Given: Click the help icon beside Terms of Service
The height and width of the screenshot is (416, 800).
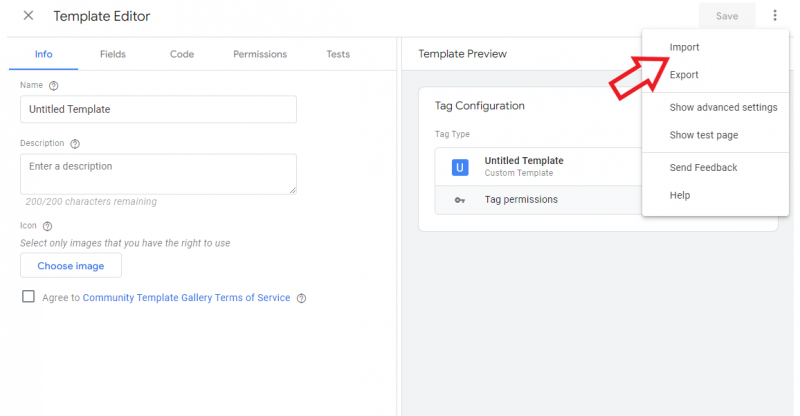Looking at the screenshot, I should pyautogui.click(x=302, y=299).
